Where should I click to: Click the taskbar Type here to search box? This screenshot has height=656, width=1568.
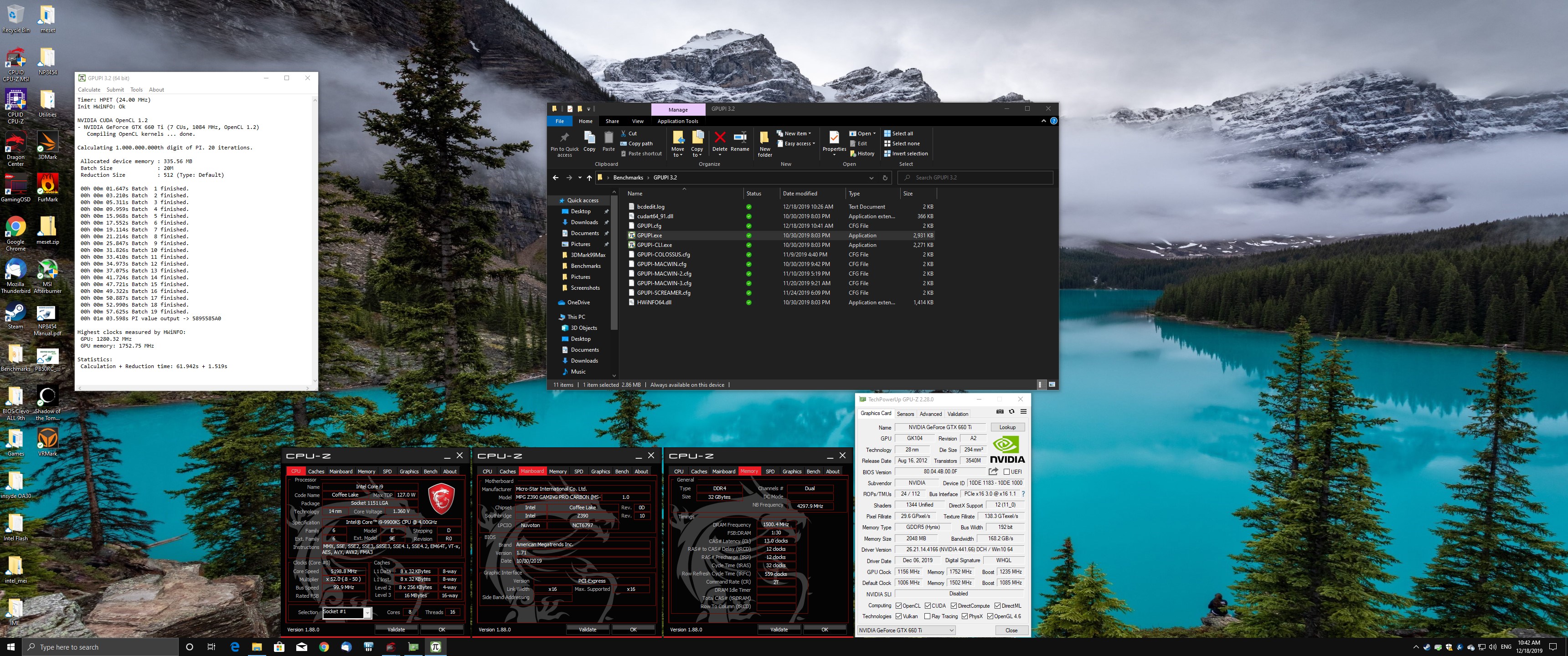[100, 647]
